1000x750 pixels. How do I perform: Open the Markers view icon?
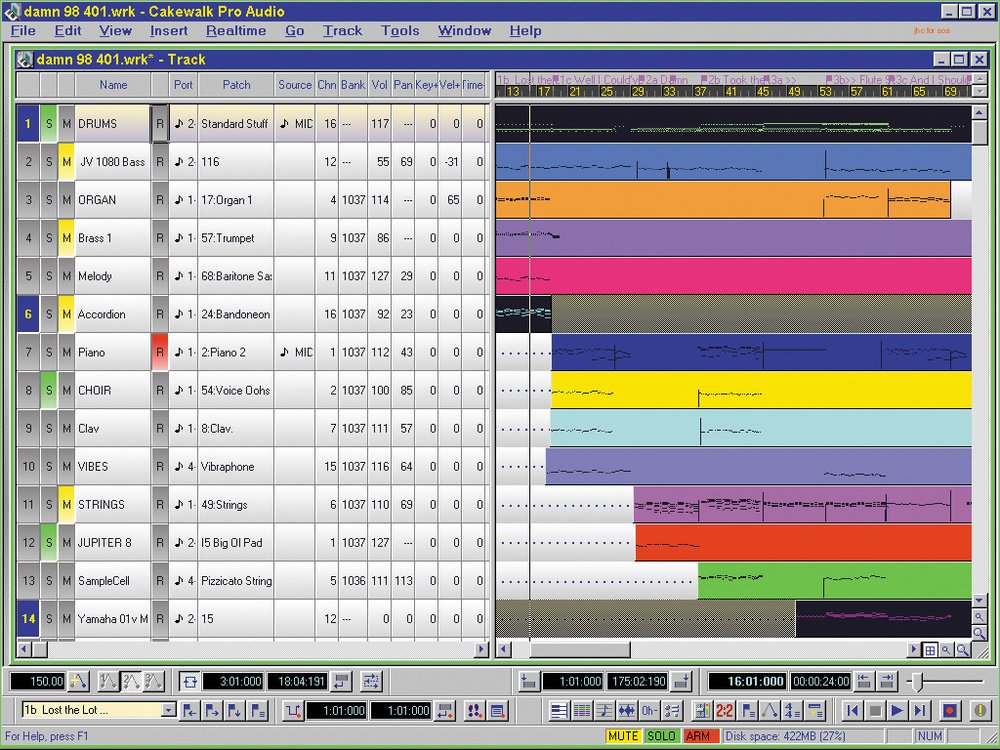[x=747, y=710]
